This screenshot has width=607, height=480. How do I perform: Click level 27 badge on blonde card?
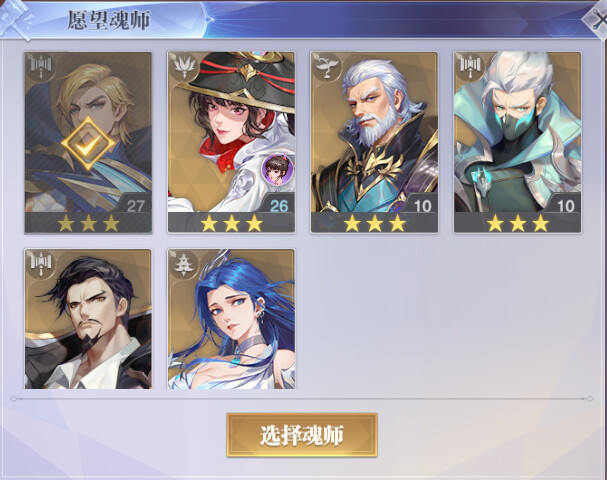pos(135,205)
